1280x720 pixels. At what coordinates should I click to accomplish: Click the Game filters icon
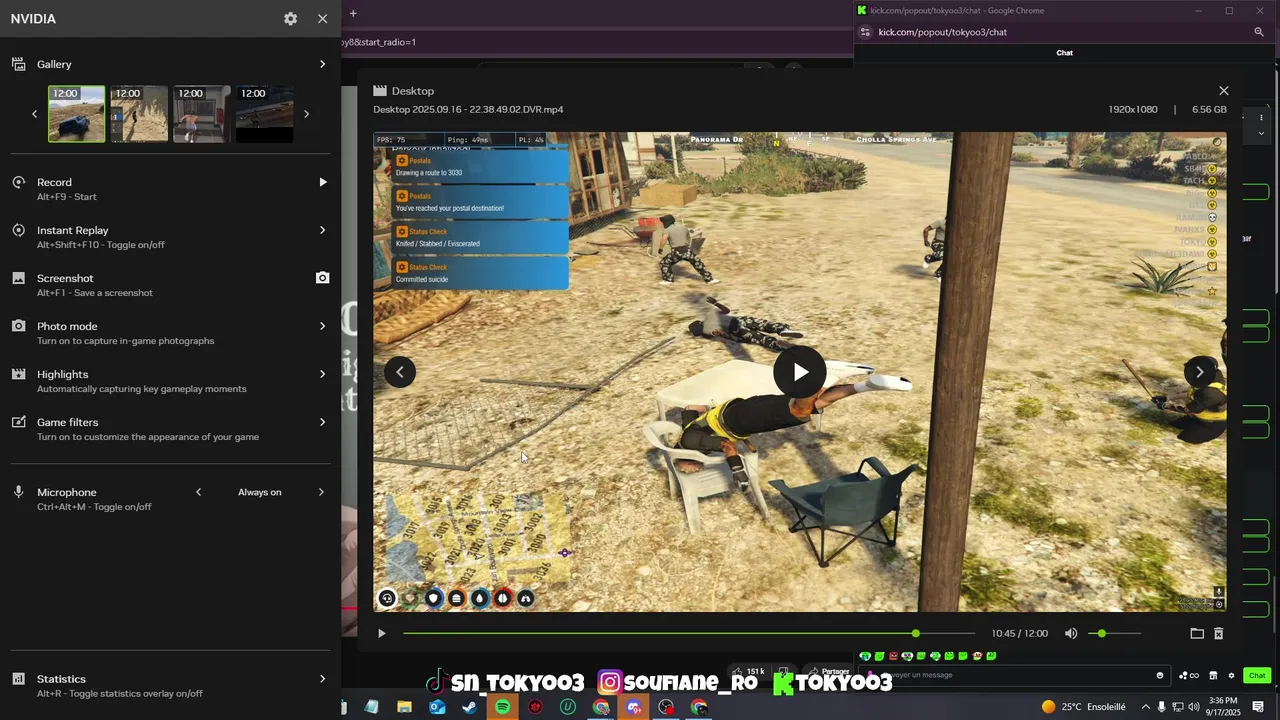18,422
